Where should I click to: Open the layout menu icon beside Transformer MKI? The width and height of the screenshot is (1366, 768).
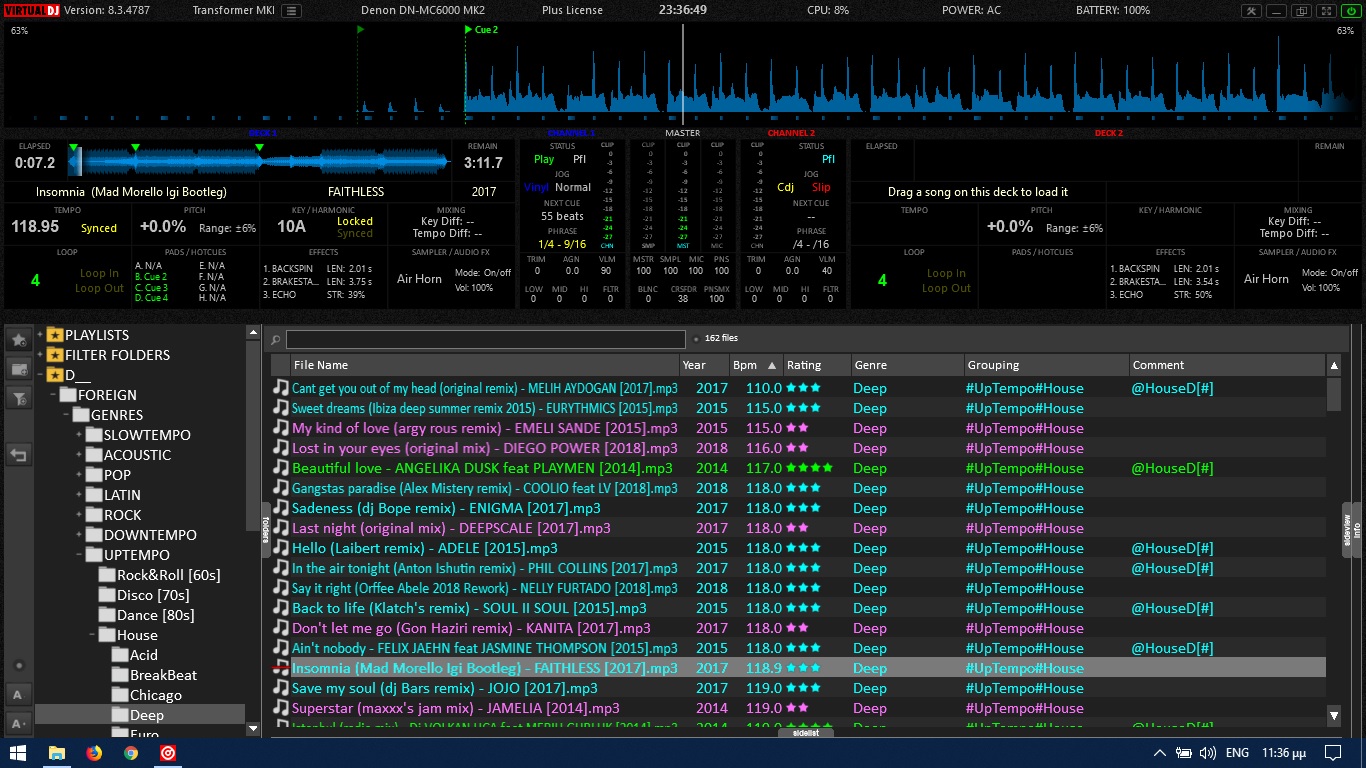tap(290, 11)
